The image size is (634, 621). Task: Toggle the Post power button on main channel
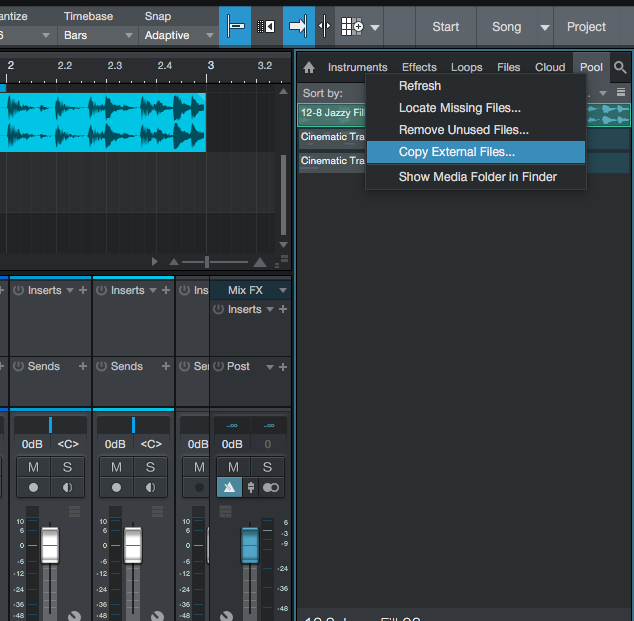tap(217, 366)
